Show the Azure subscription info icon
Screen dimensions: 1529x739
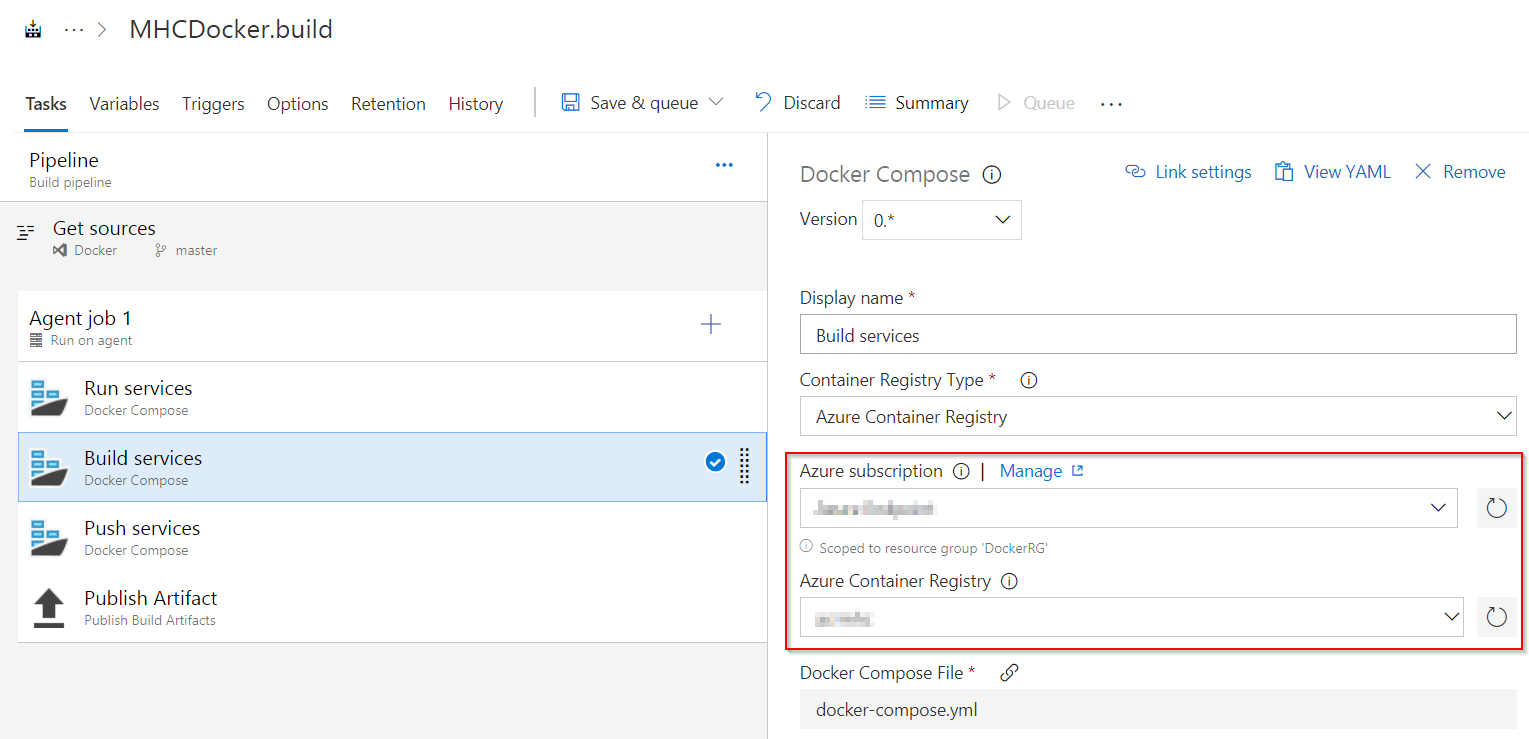[961, 471]
